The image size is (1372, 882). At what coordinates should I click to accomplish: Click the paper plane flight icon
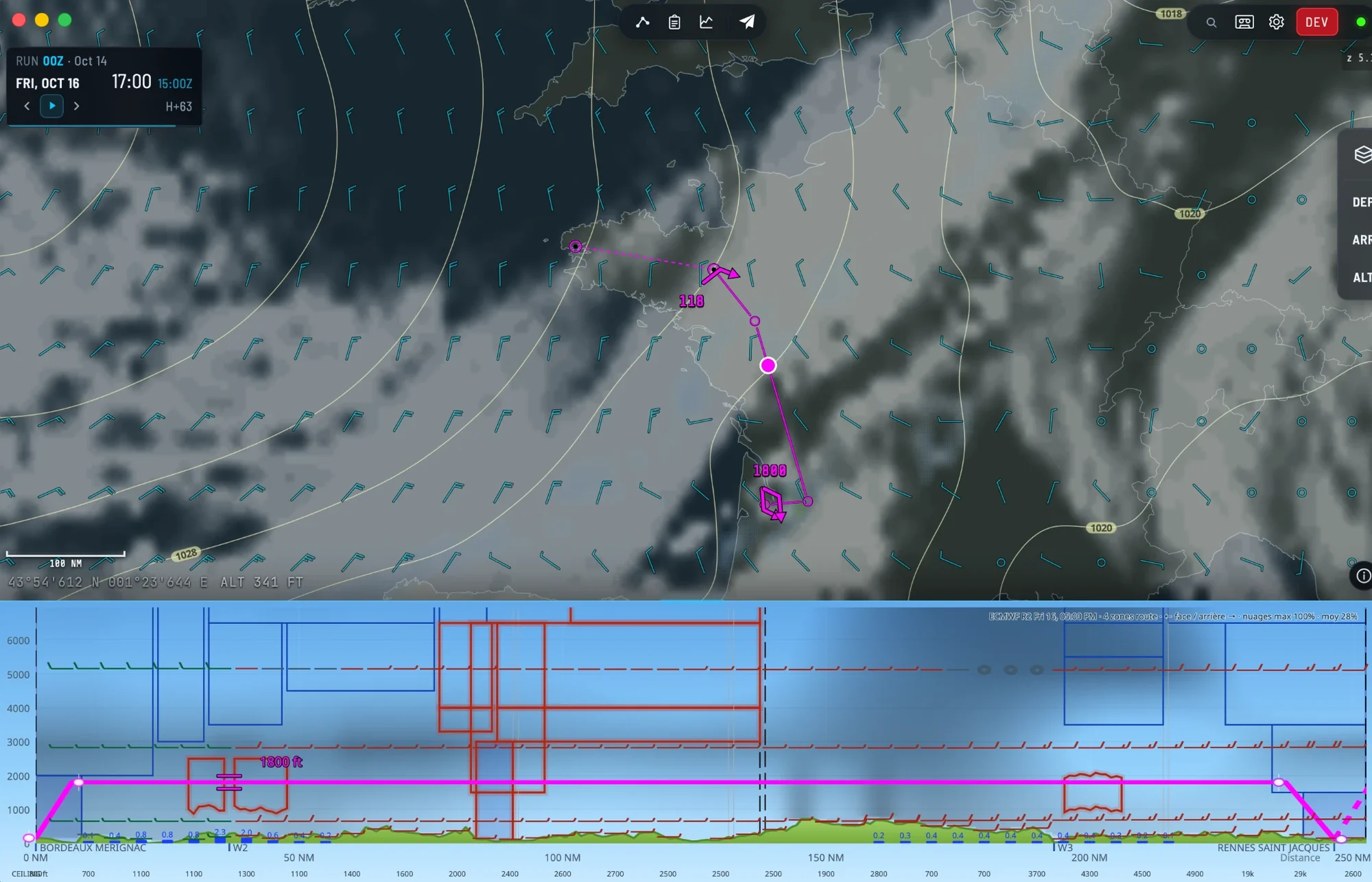pos(746,22)
